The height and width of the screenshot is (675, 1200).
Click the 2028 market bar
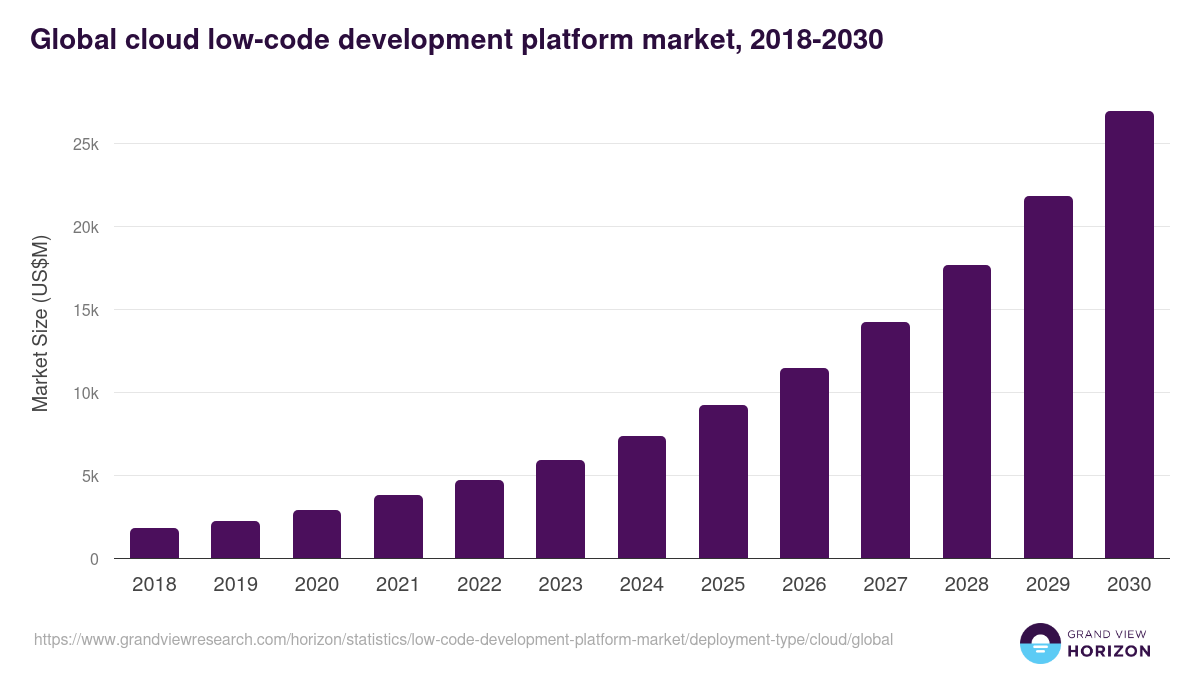pyautogui.click(x=967, y=412)
